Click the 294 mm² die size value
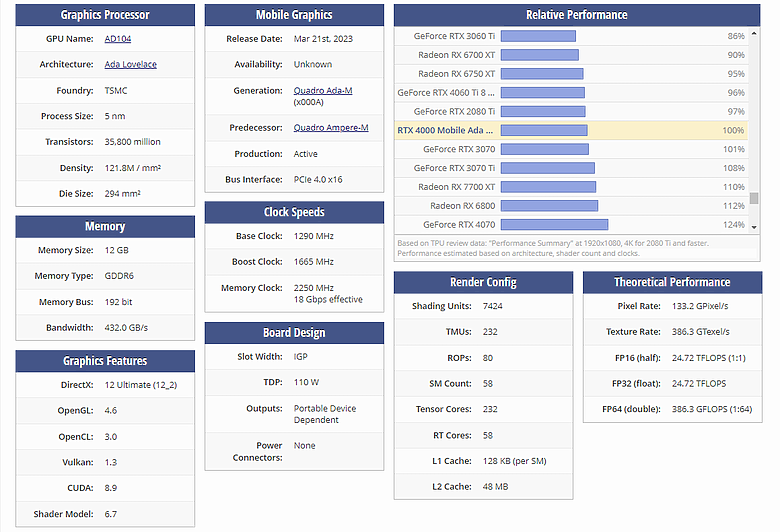 (122, 194)
